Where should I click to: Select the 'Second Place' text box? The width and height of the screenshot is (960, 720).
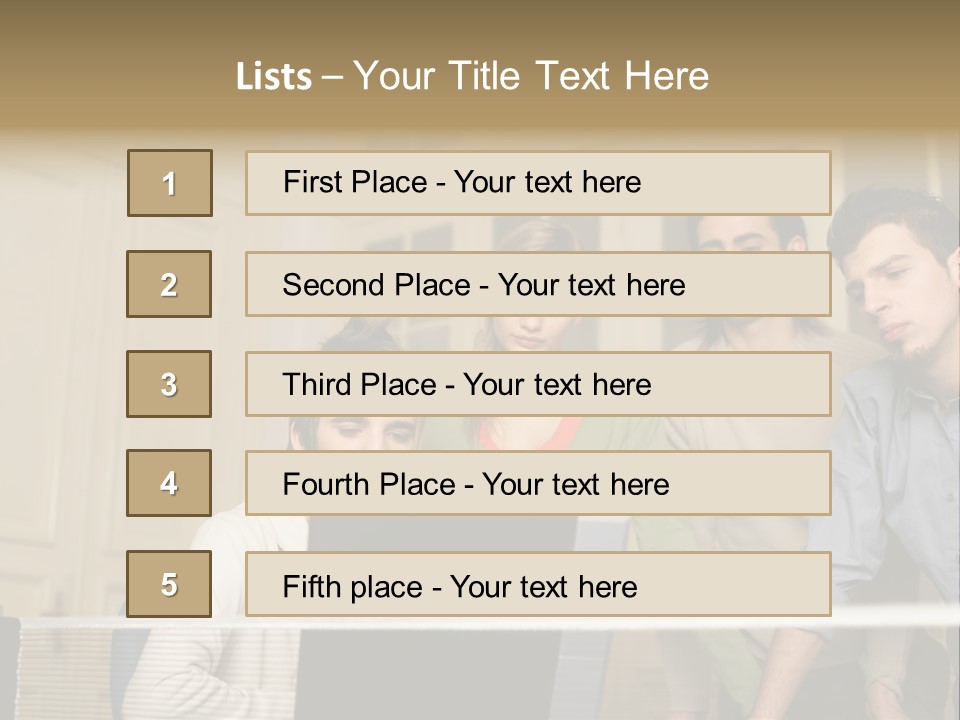tap(538, 285)
